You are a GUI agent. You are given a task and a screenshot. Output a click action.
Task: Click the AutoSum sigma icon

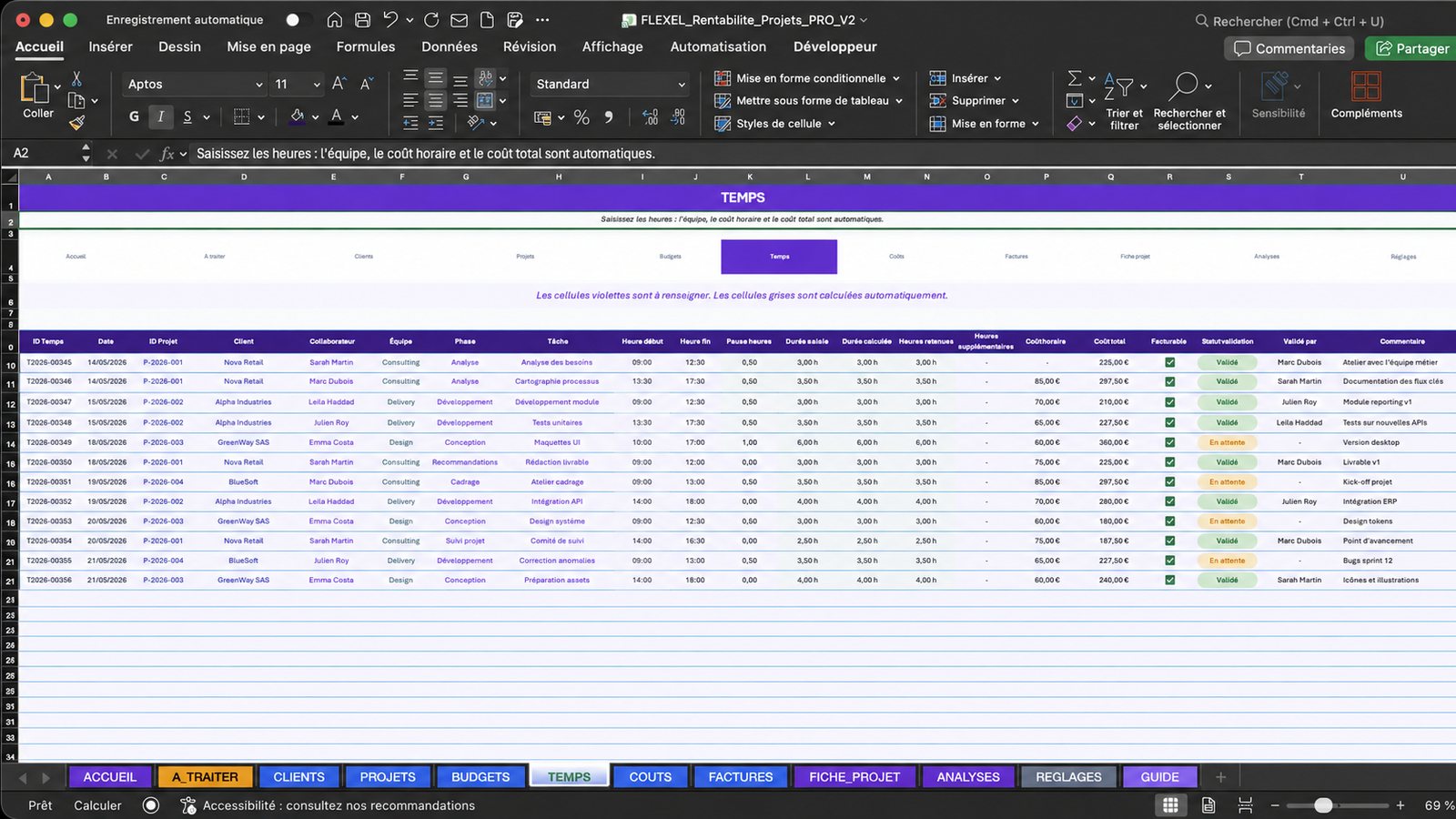click(x=1075, y=78)
